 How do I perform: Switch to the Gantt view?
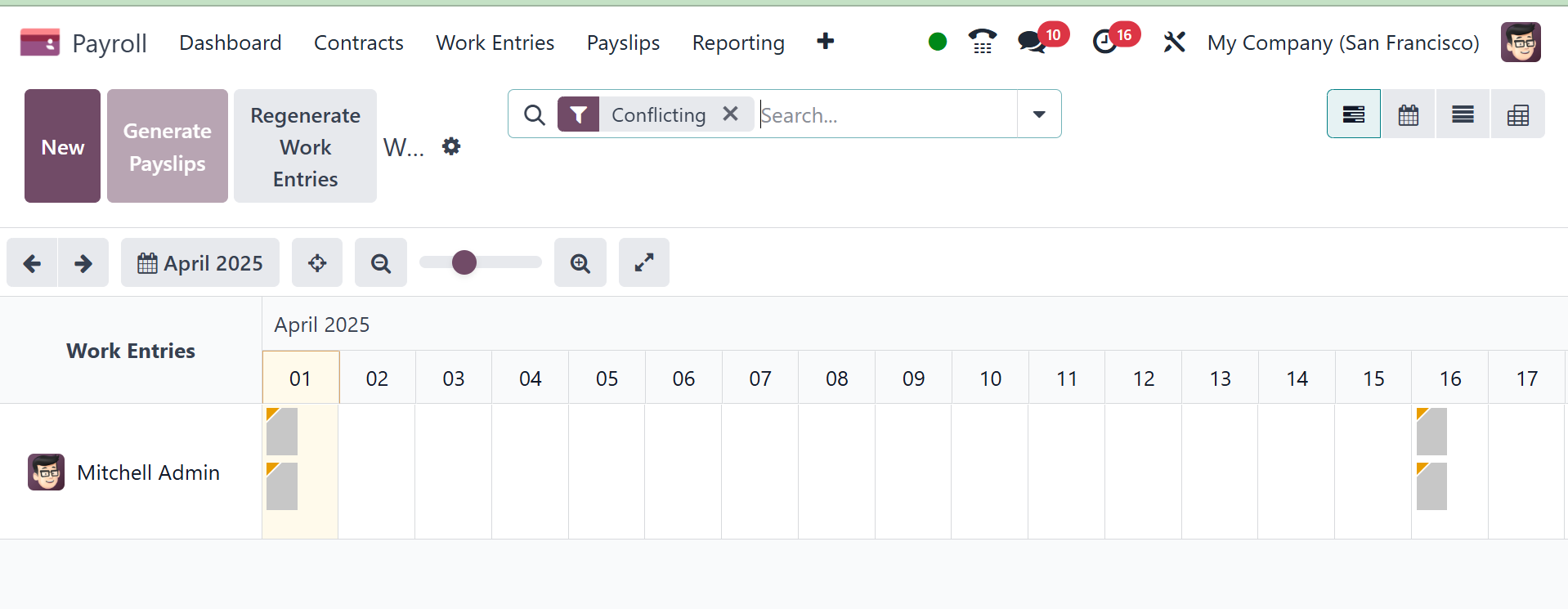(x=1354, y=114)
